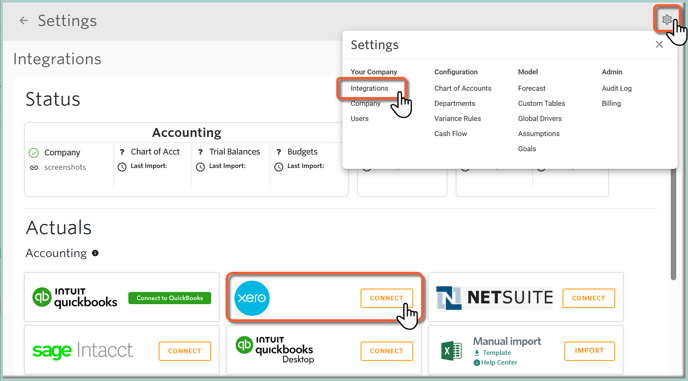The image size is (688, 381).
Task: Click the 'Integrations' page title
Action: 57,59
